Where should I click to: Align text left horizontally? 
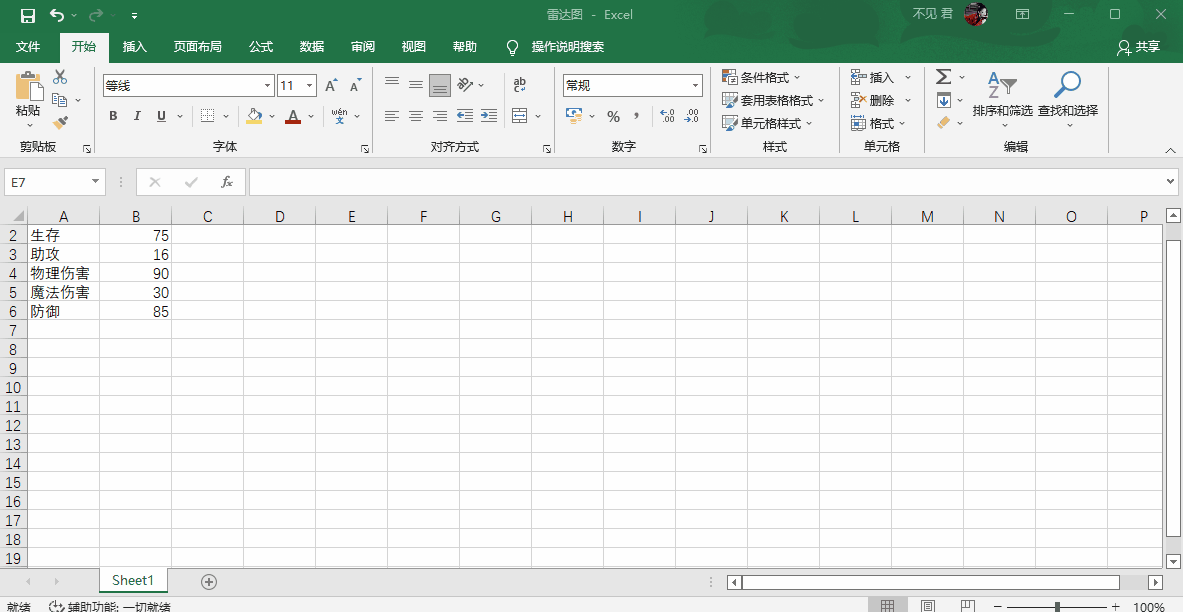(x=392, y=116)
